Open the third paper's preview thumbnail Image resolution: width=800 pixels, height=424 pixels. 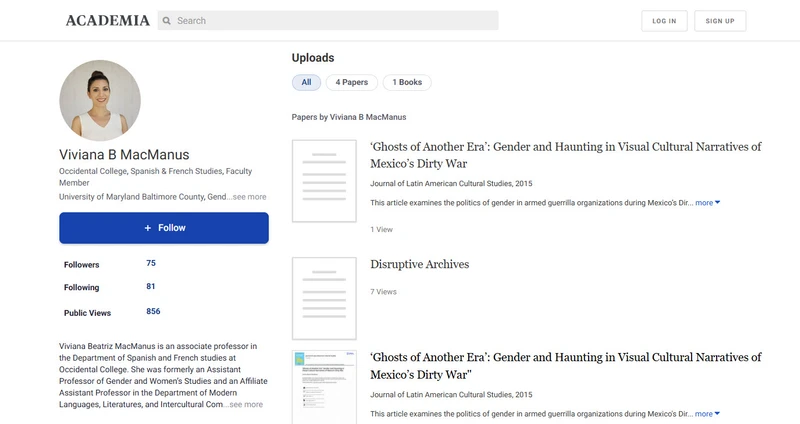click(x=324, y=387)
